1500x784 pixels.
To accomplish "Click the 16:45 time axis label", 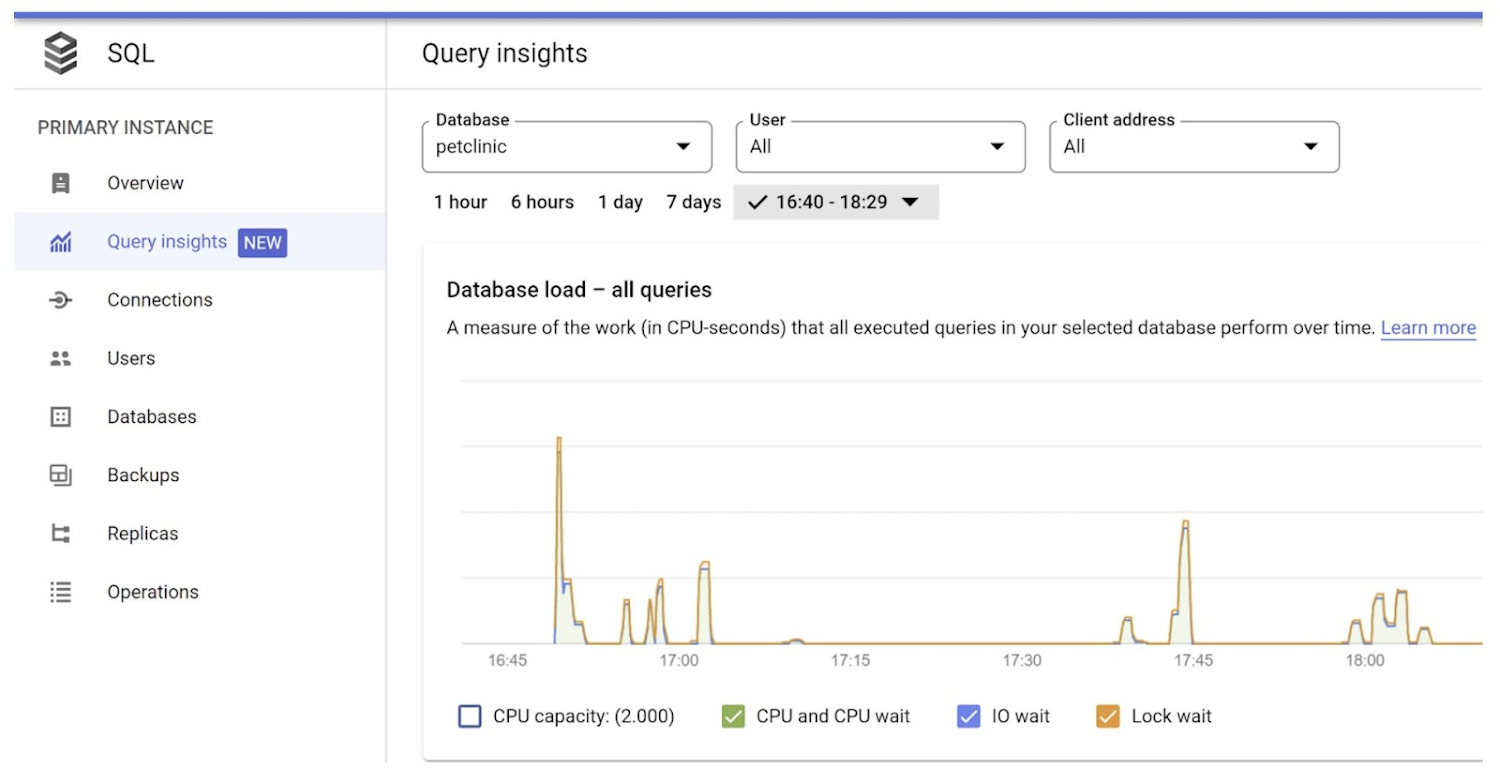I will [507, 661].
